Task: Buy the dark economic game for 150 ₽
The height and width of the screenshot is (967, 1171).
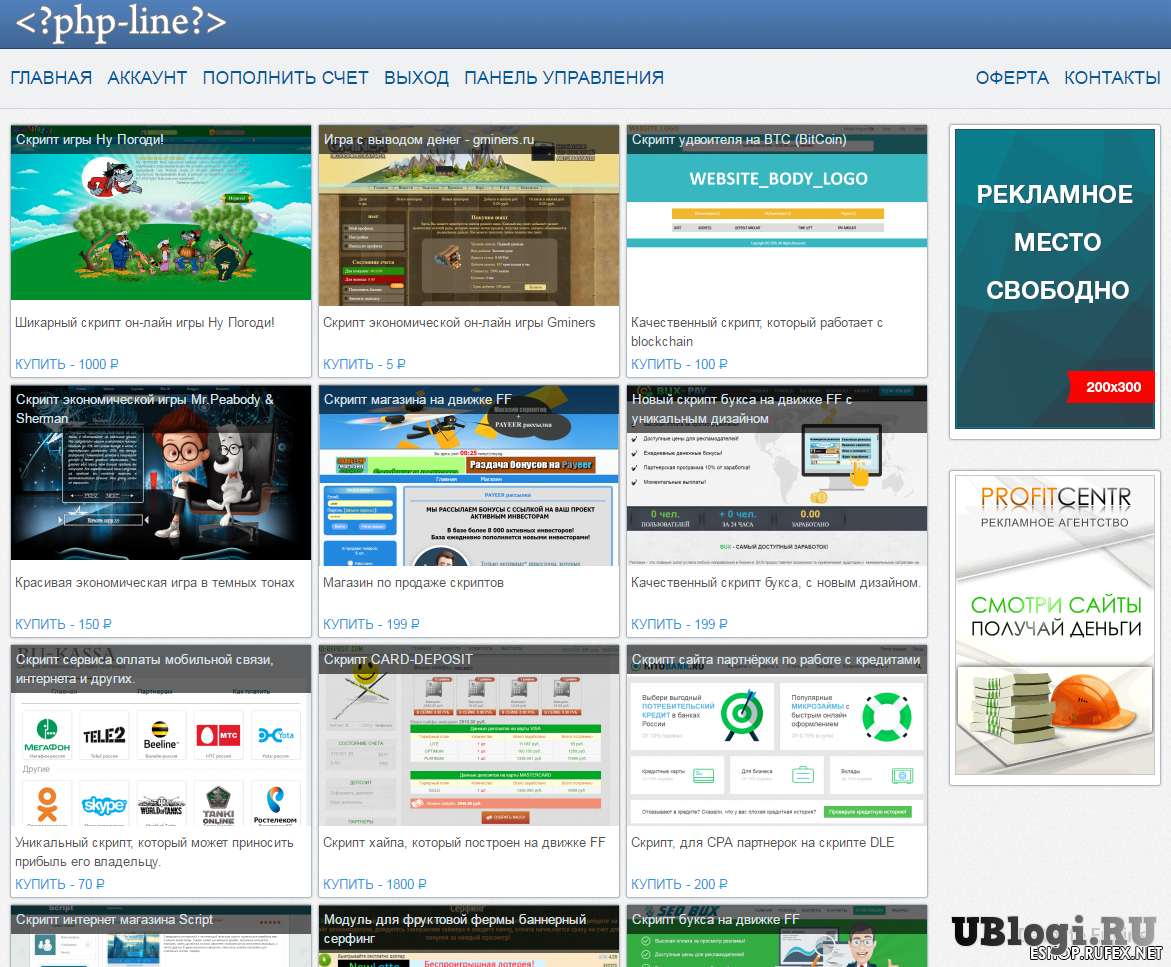Action: point(64,624)
